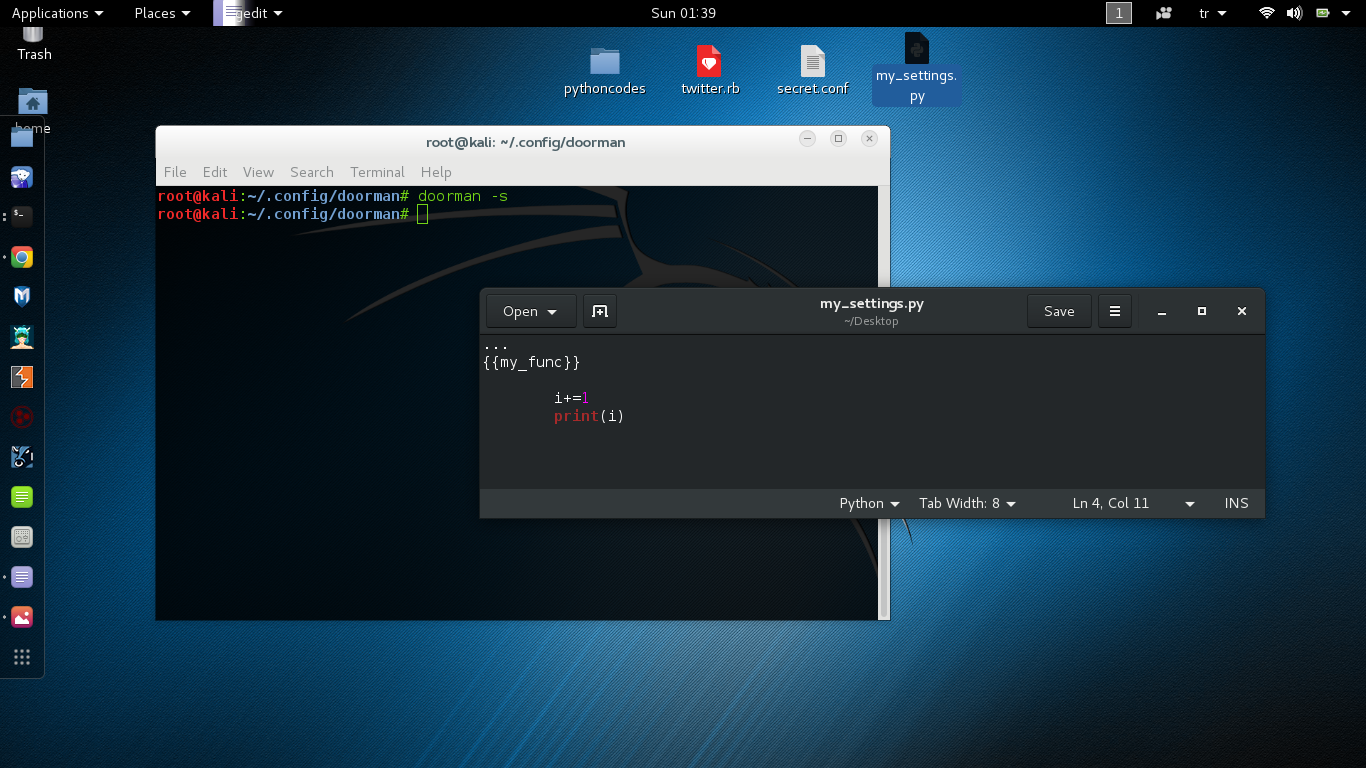The width and height of the screenshot is (1366, 768).
Task: Toggle INS insert mode in status bar
Action: pos(1236,503)
